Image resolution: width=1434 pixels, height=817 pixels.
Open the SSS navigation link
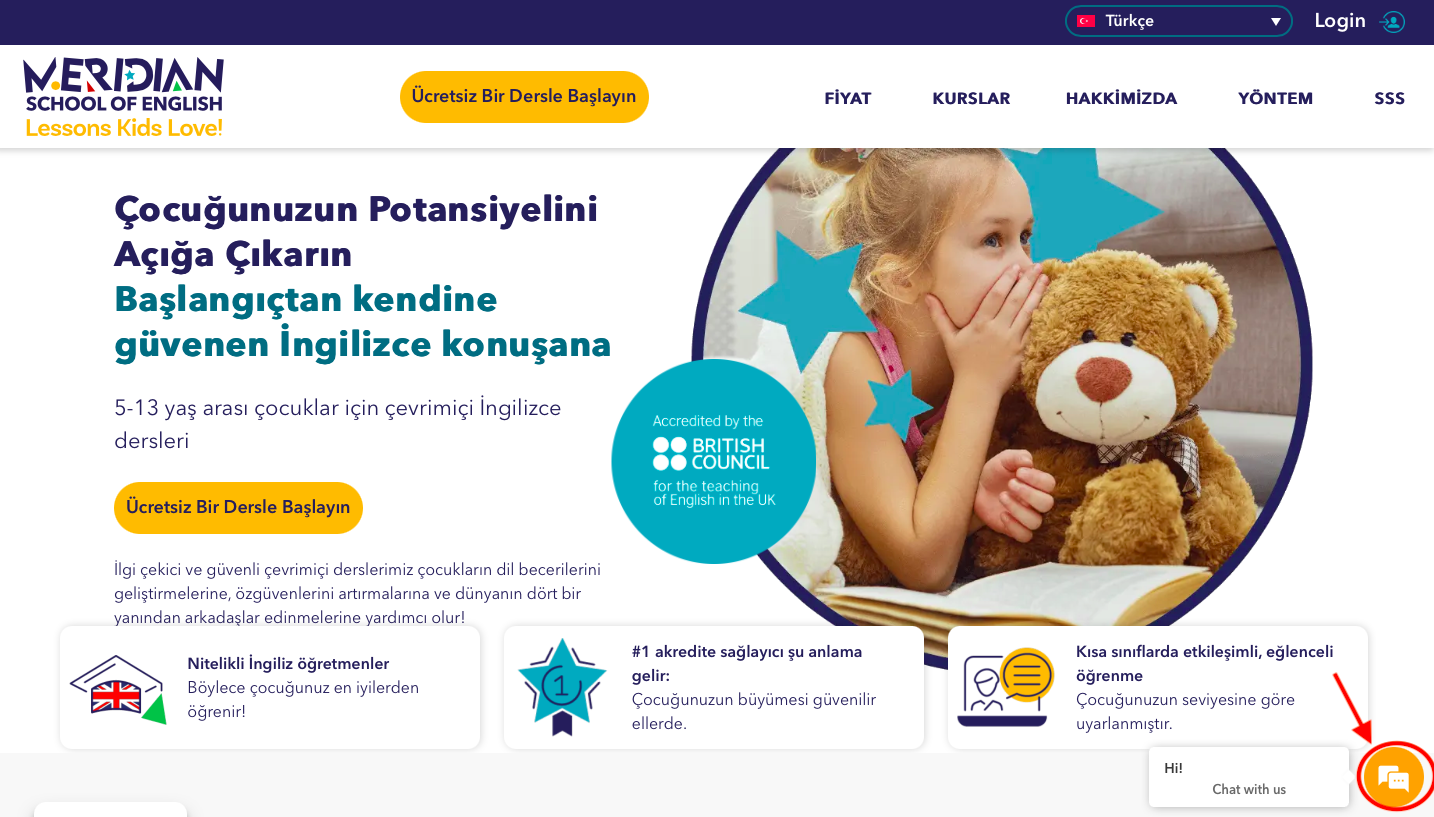(x=1389, y=98)
